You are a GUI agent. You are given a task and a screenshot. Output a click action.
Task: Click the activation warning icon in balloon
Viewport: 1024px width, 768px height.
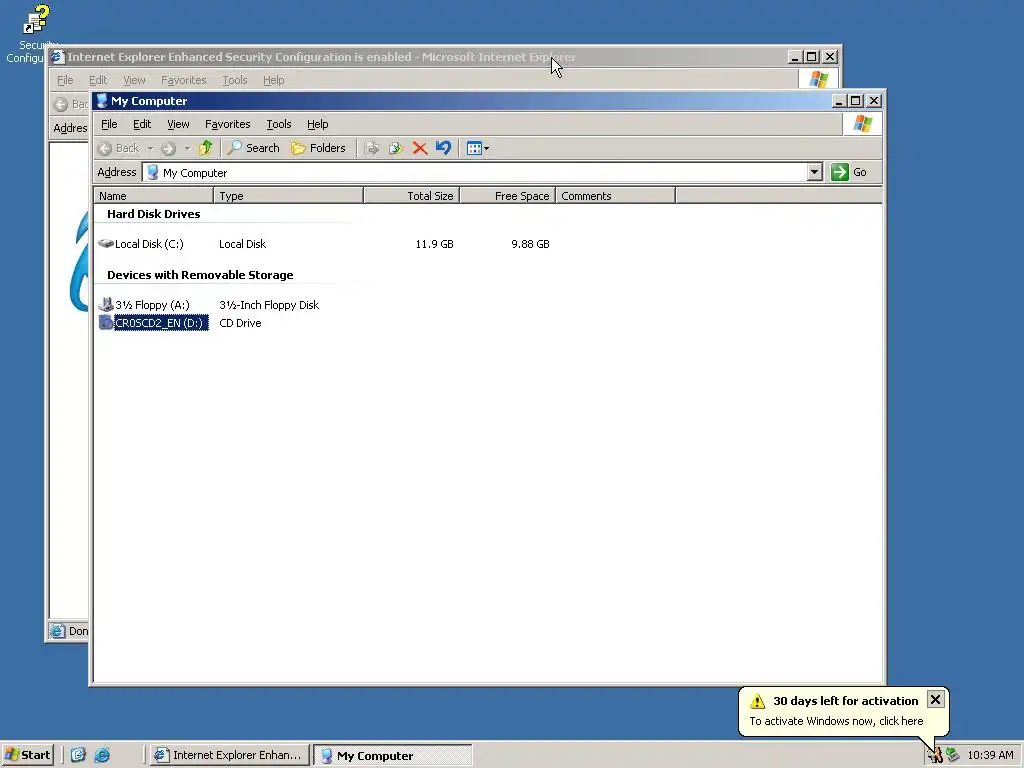pos(758,701)
